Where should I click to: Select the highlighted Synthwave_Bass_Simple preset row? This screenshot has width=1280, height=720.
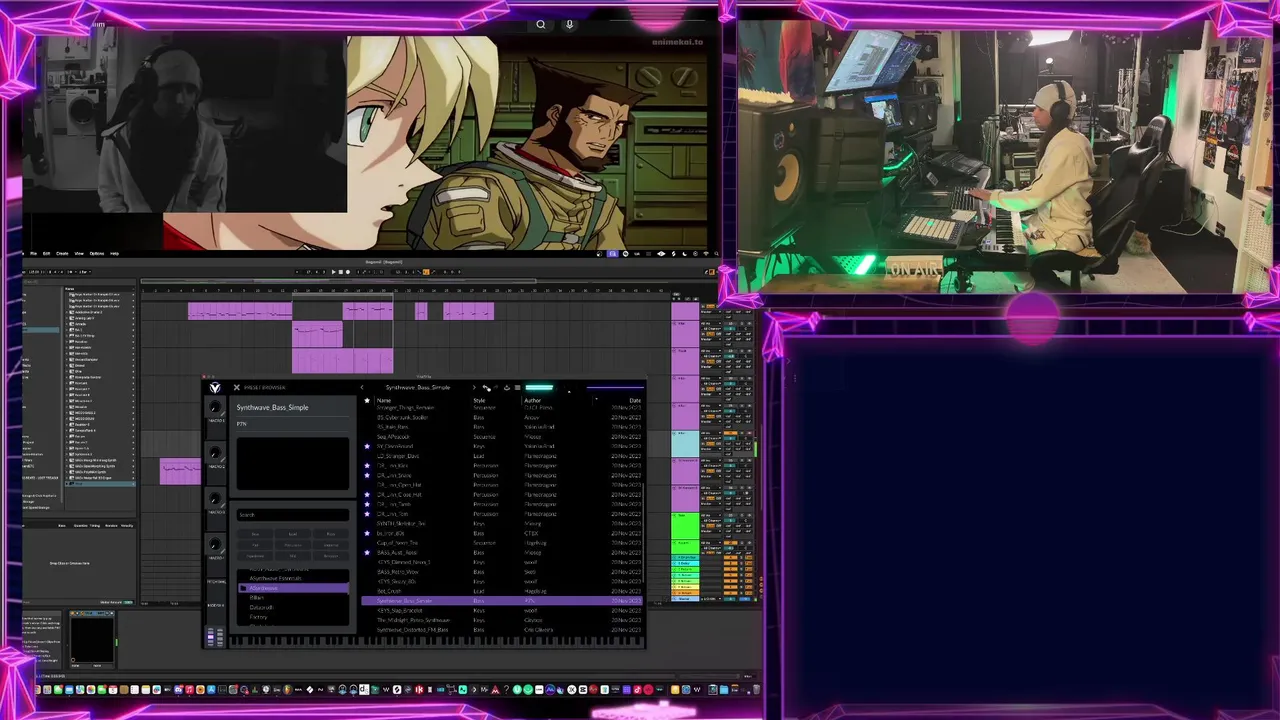[502, 601]
